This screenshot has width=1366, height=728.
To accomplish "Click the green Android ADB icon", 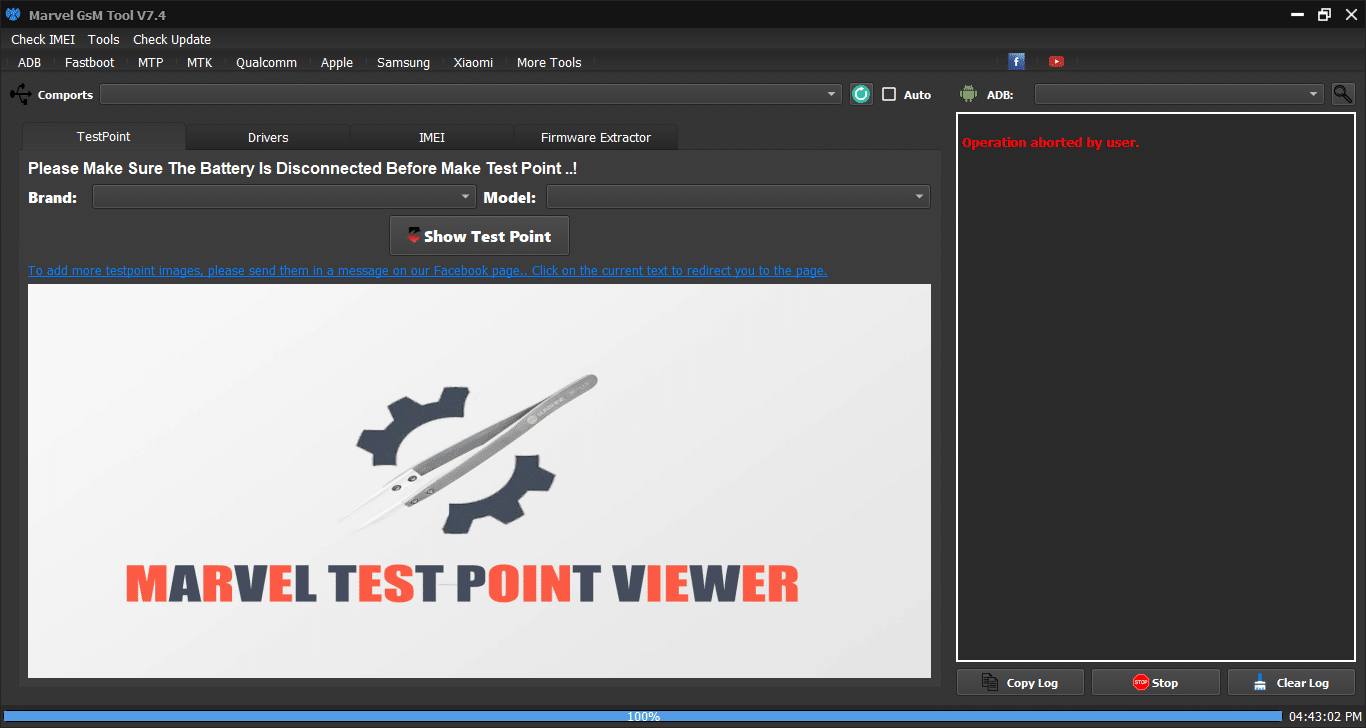I will (967, 94).
